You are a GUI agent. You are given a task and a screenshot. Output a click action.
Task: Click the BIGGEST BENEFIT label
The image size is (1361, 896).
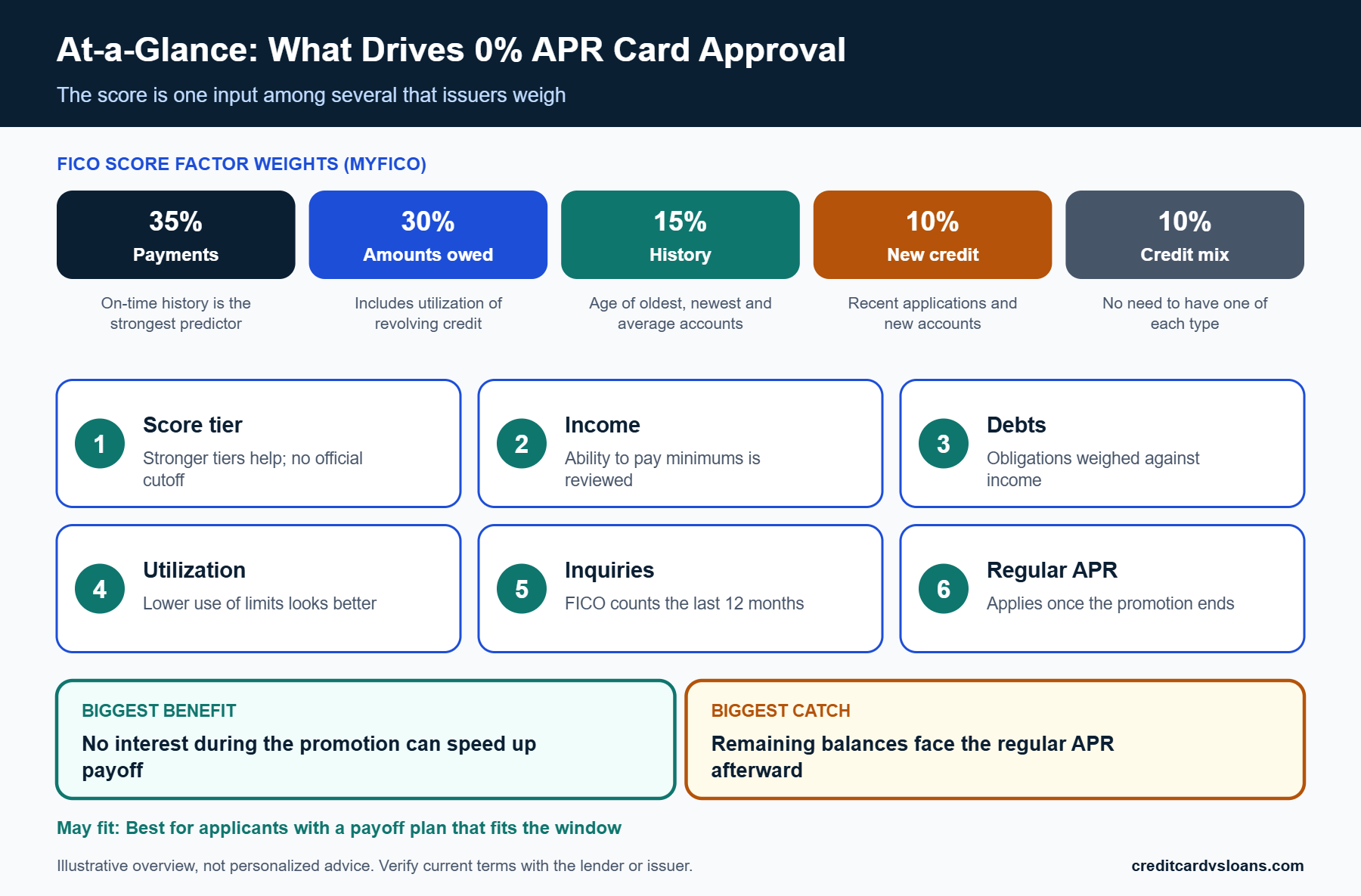coord(159,711)
